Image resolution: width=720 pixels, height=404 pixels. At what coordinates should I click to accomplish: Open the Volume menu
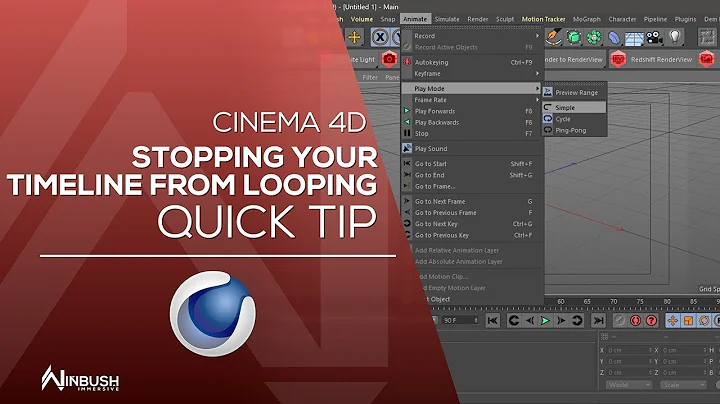coord(362,19)
